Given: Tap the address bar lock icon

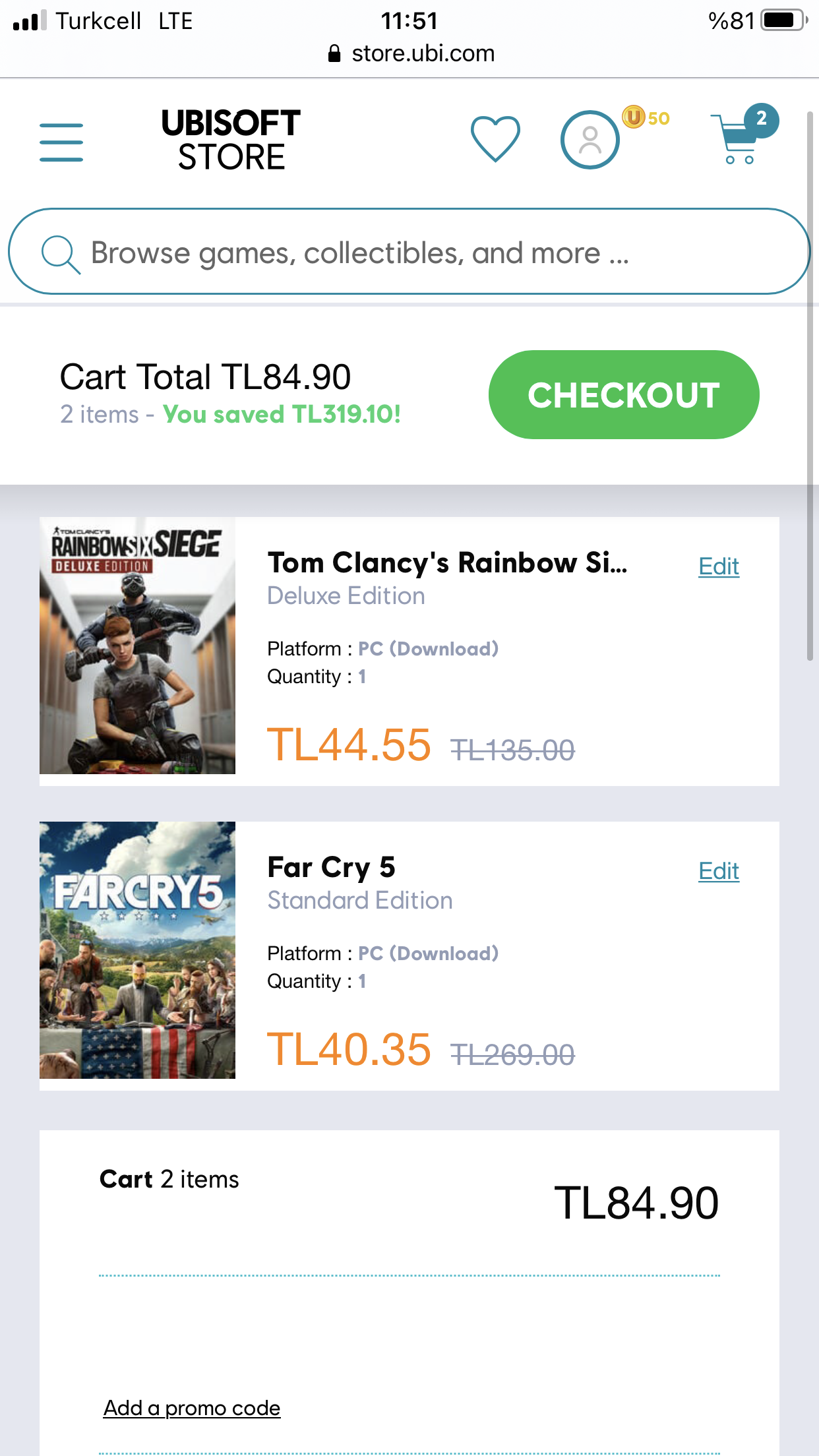Looking at the screenshot, I should 334,53.
